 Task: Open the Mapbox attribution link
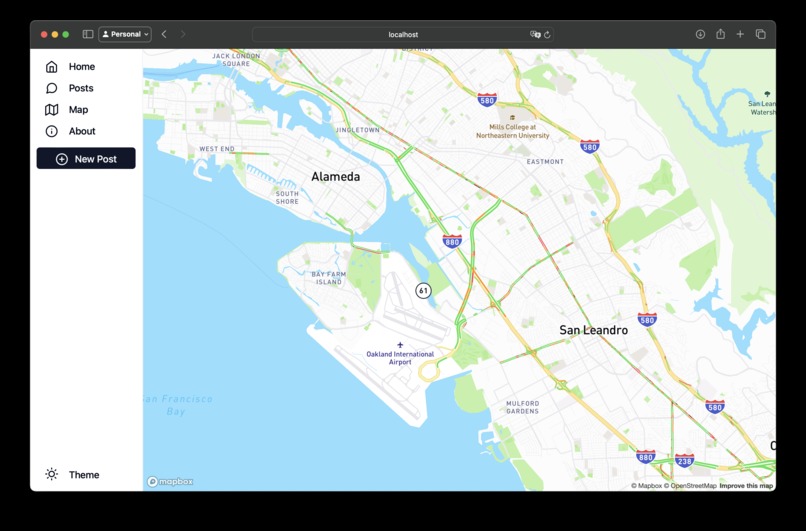tap(646, 486)
